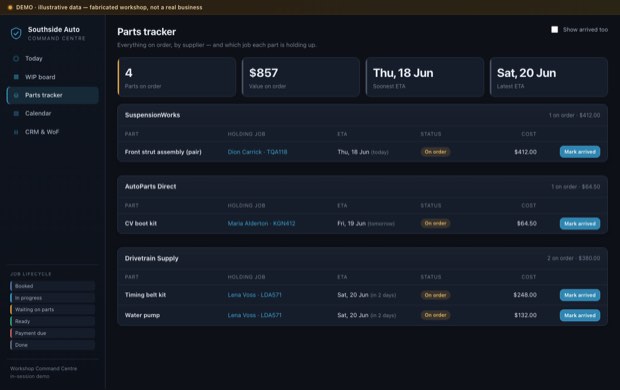Click the Booked lifecycle legend item
Screen dimensions: 620x390
[x=53, y=286]
